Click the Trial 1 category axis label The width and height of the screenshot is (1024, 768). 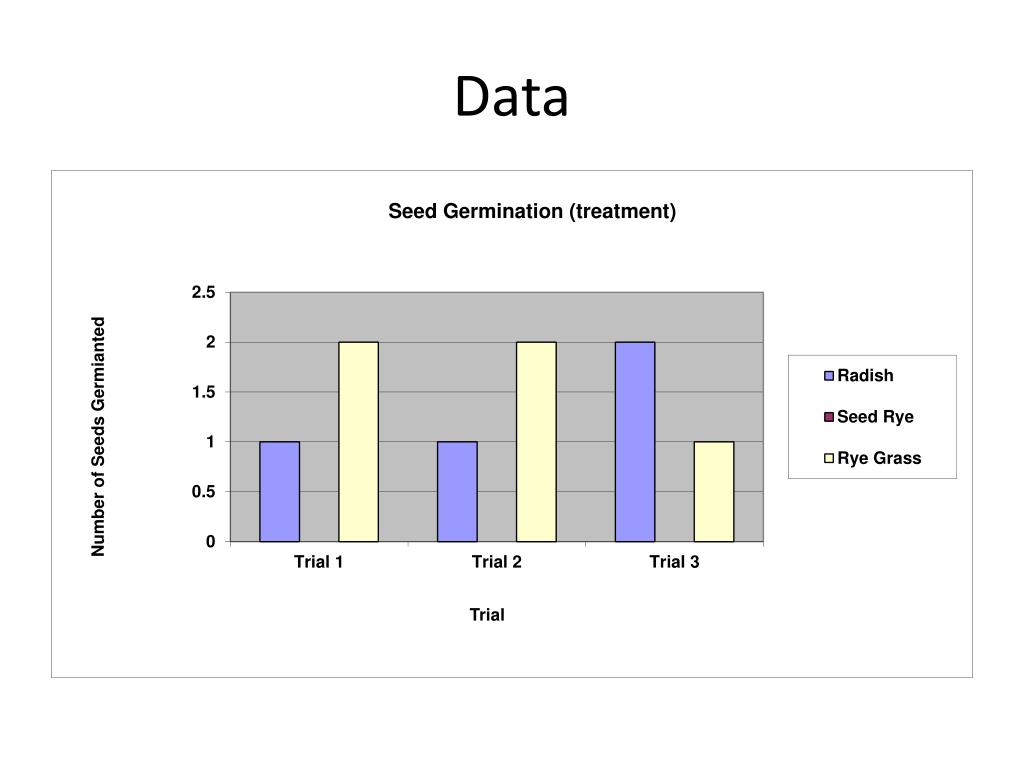tap(319, 562)
